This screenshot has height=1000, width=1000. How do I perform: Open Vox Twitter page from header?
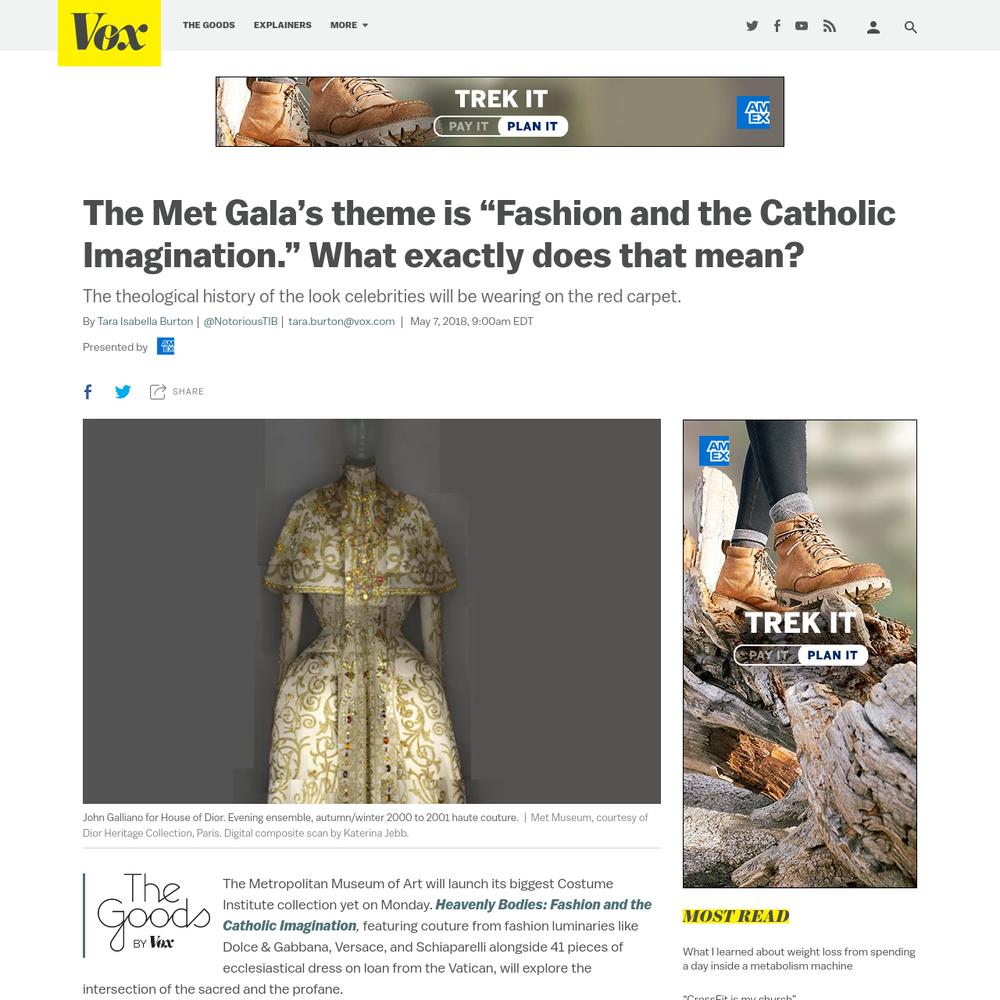752,26
